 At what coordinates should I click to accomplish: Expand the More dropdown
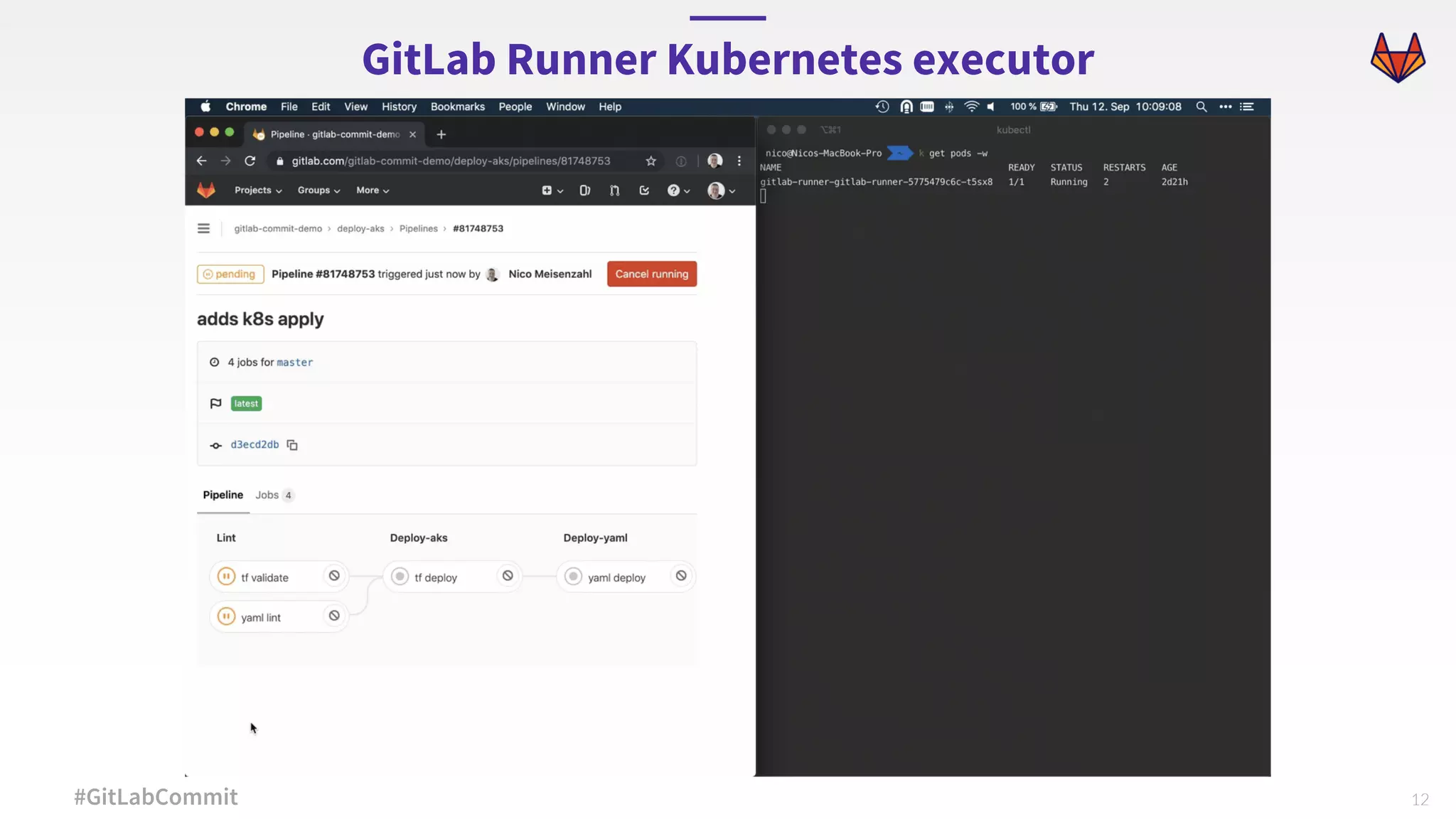(x=373, y=191)
